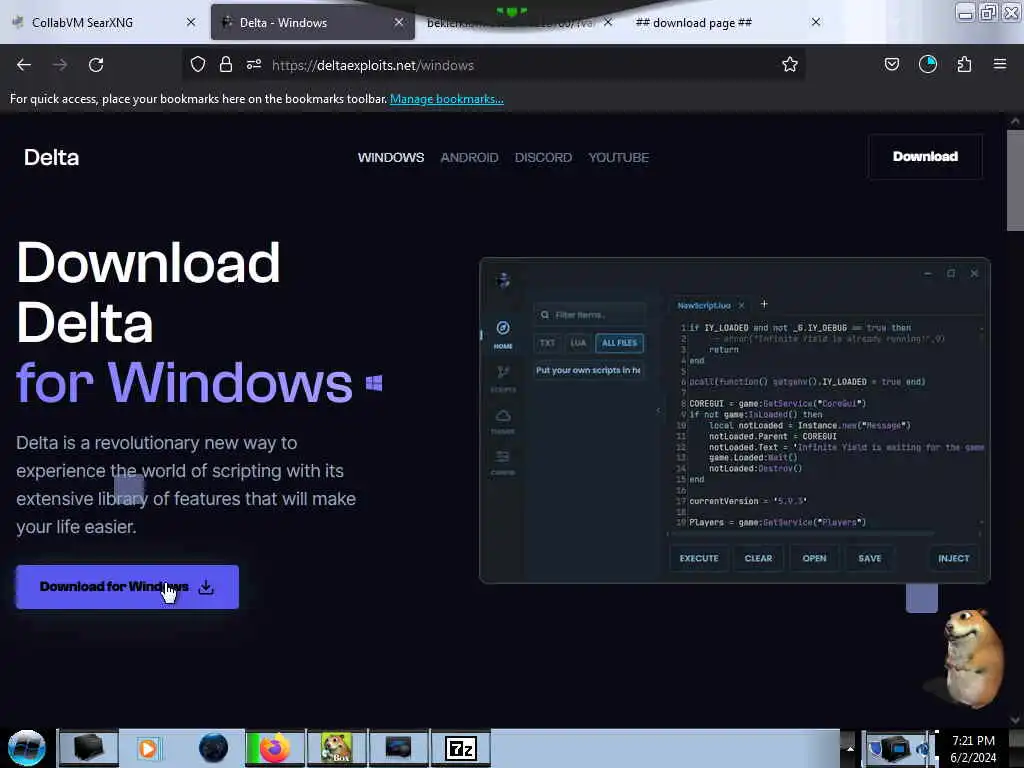Screen dimensions: 1024x768
Task: Open the site permissions icon in address bar
Action: 254,65
